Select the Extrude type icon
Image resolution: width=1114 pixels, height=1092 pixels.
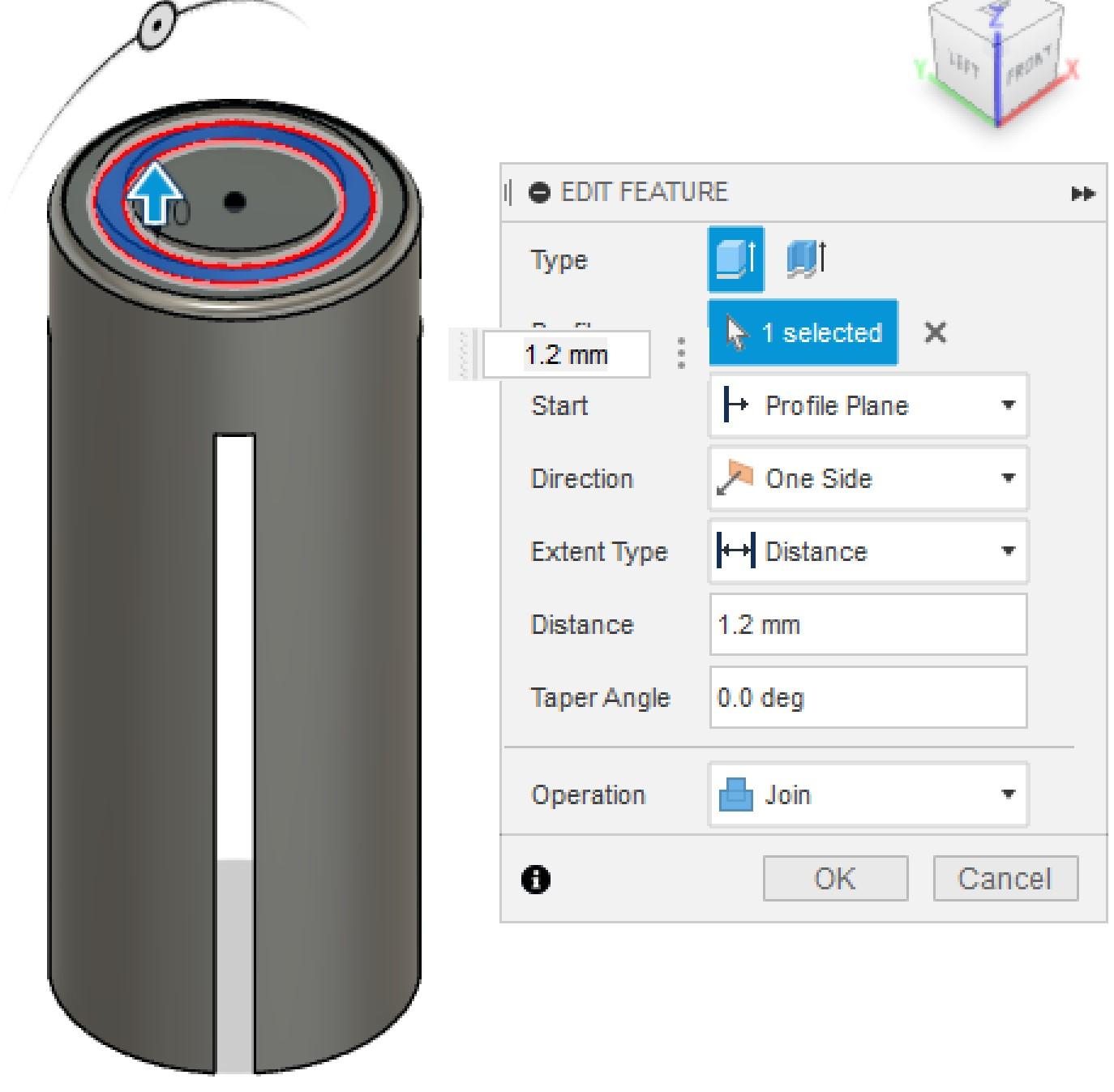pyautogui.click(x=735, y=259)
